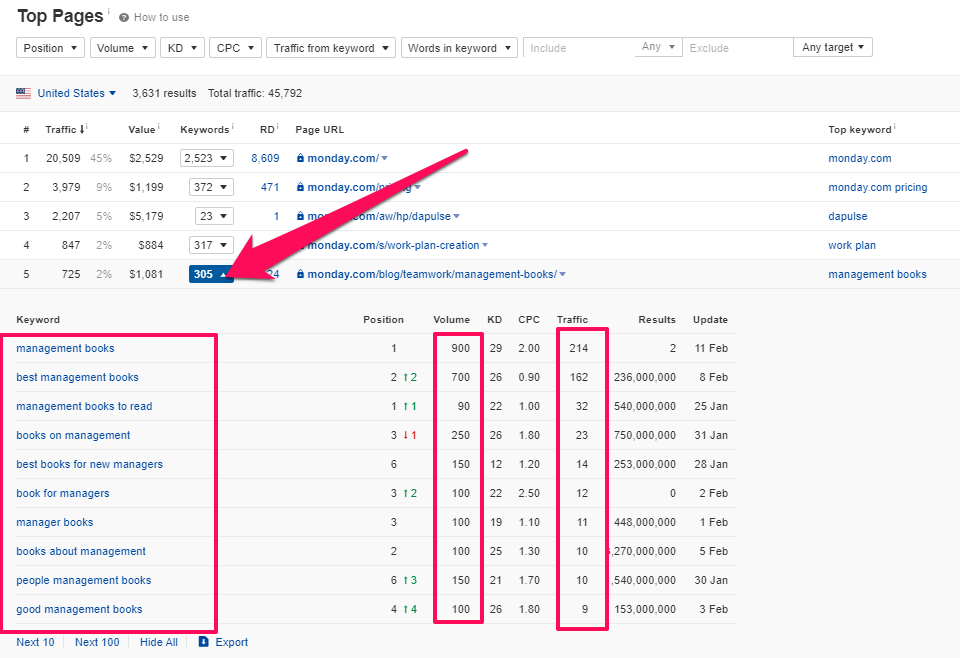The width and height of the screenshot is (960, 658).
Task: Open the 'best management books' keyword link
Action: pos(77,377)
